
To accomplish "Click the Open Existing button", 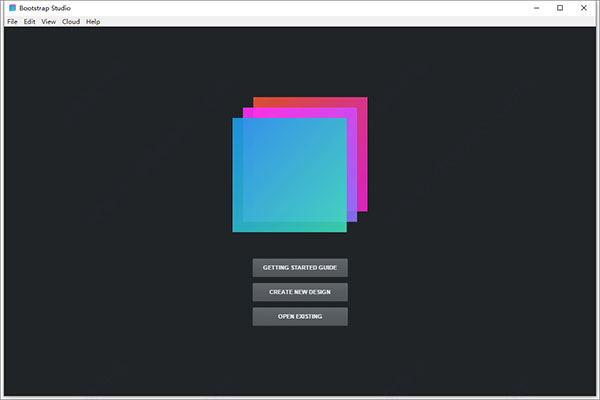I will 300,317.
